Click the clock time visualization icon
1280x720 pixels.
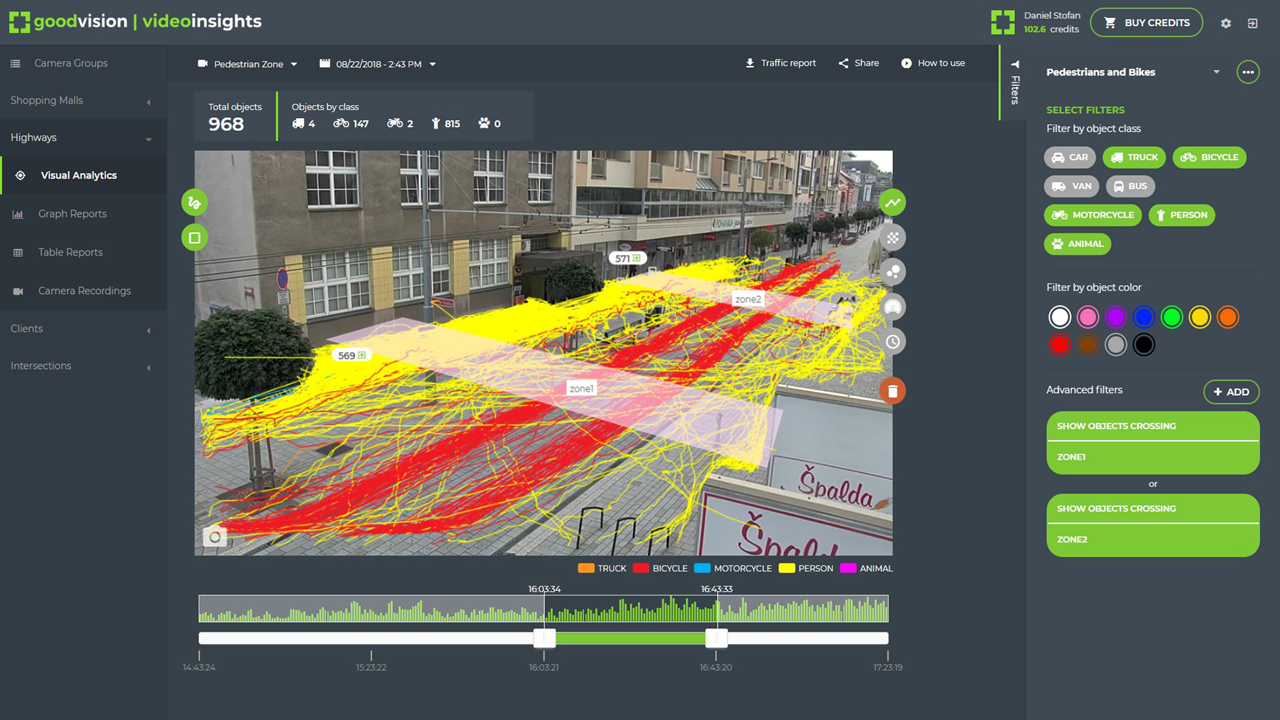coord(893,342)
